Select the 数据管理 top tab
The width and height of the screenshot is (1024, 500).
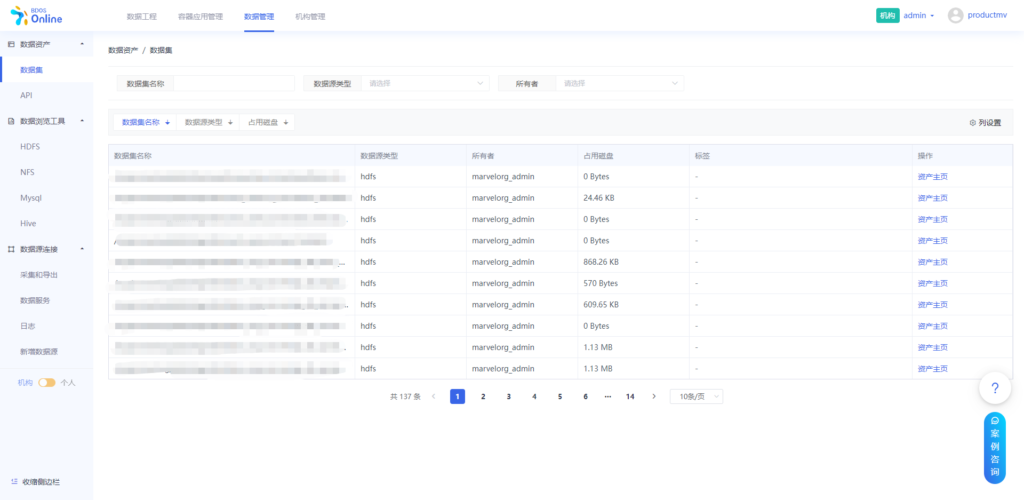259,16
